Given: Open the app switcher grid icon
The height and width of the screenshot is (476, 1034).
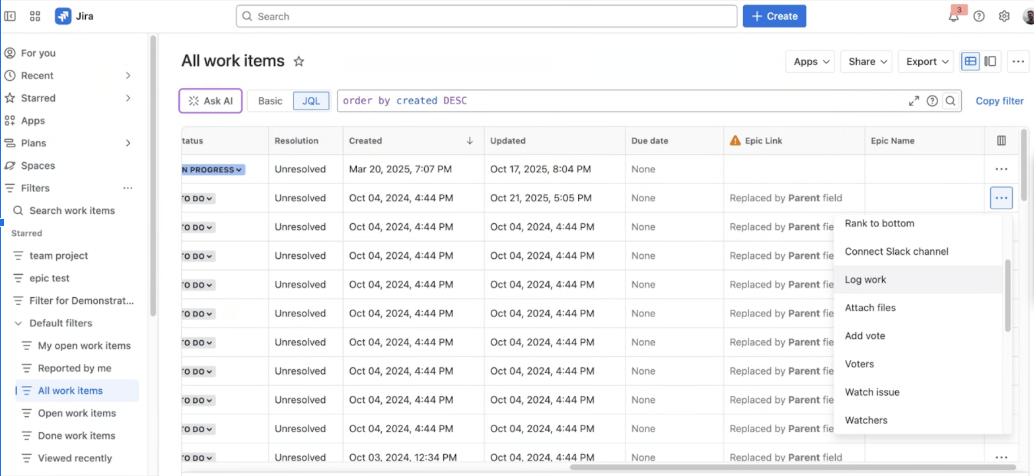Looking at the screenshot, I should [x=35, y=16].
